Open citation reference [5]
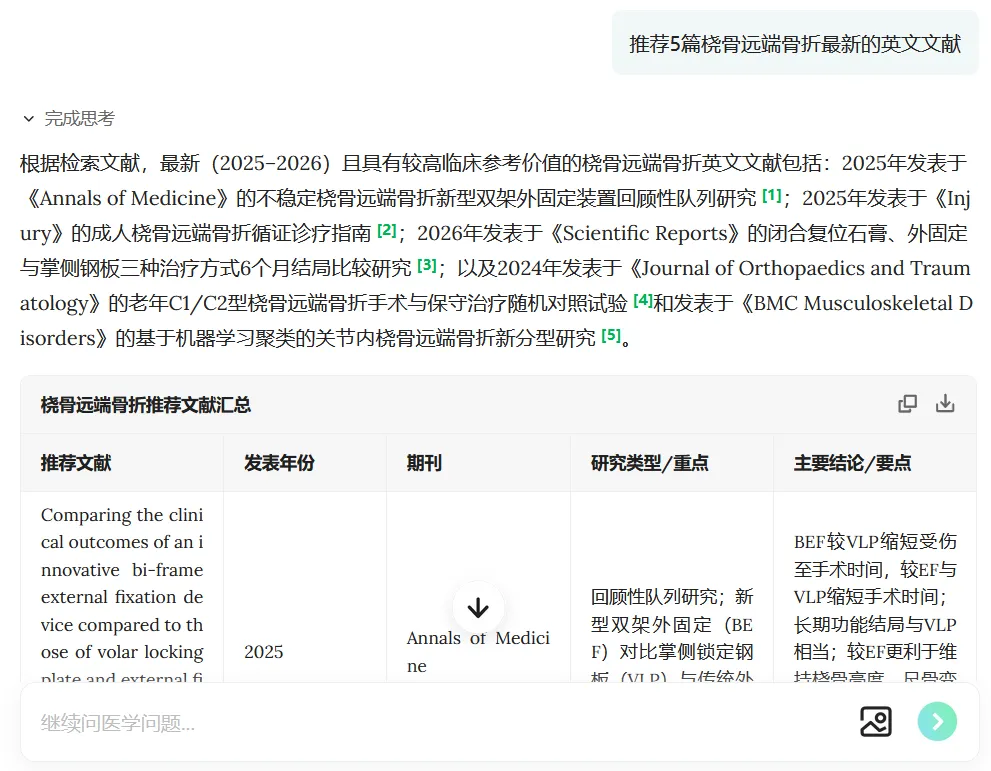Viewport: 991px width, 771px height. (611, 336)
